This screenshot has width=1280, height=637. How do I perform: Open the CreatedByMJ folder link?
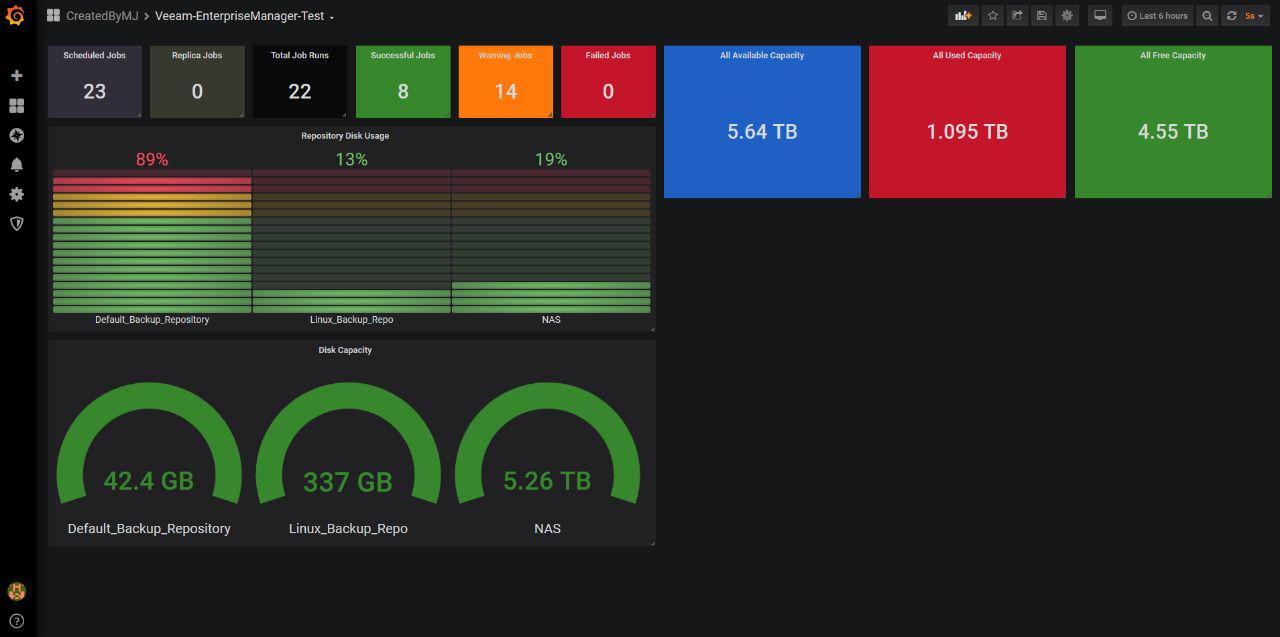(x=102, y=16)
